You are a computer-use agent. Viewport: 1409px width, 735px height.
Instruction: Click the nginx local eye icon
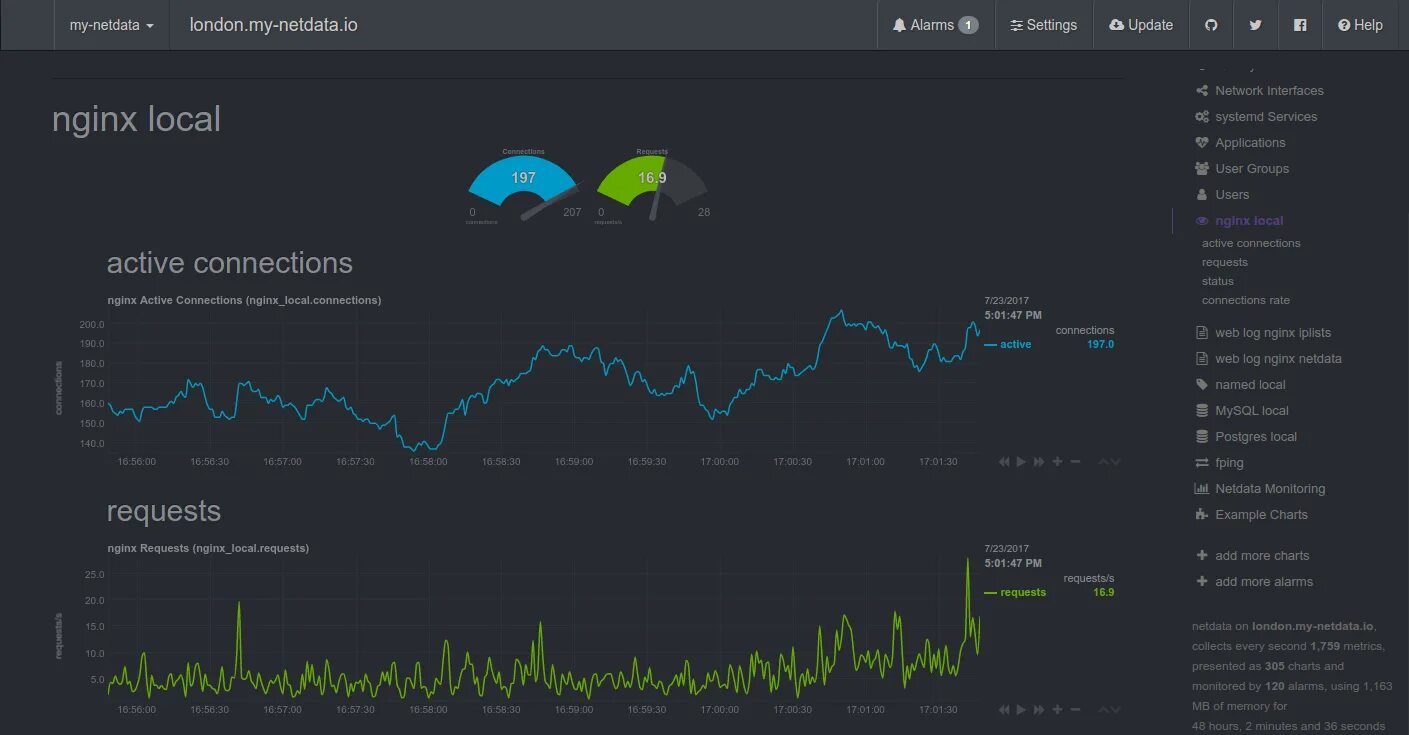[x=1202, y=220]
